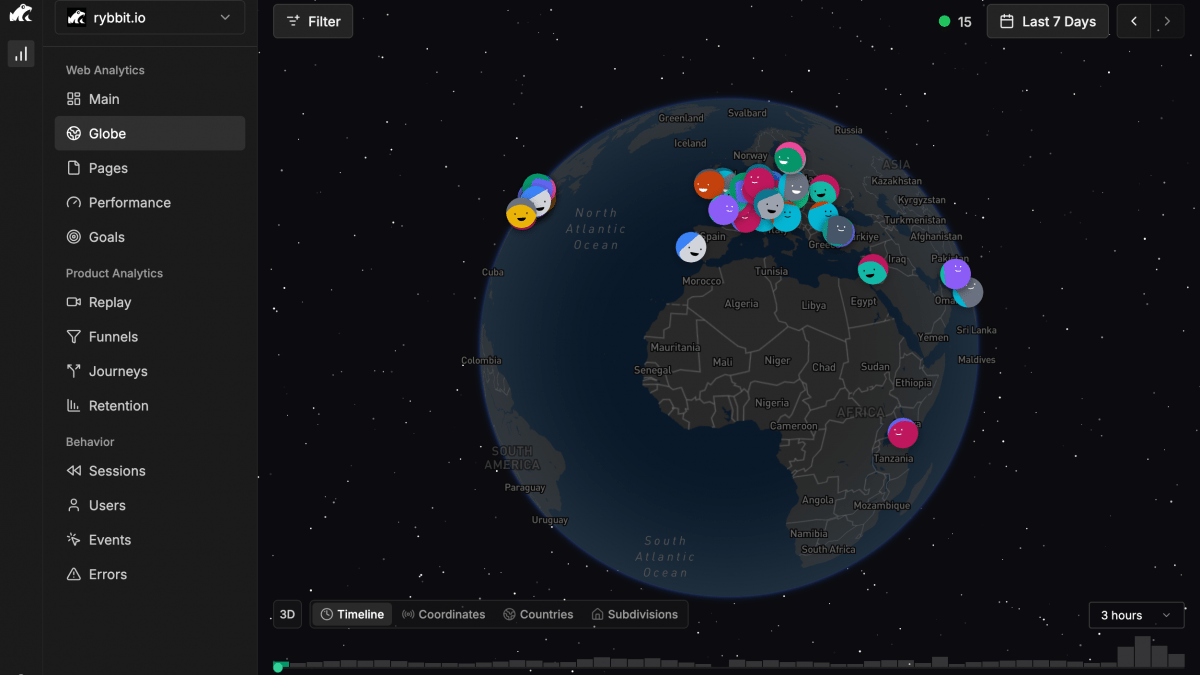Open the 3 hours interval dropdown

point(1136,615)
